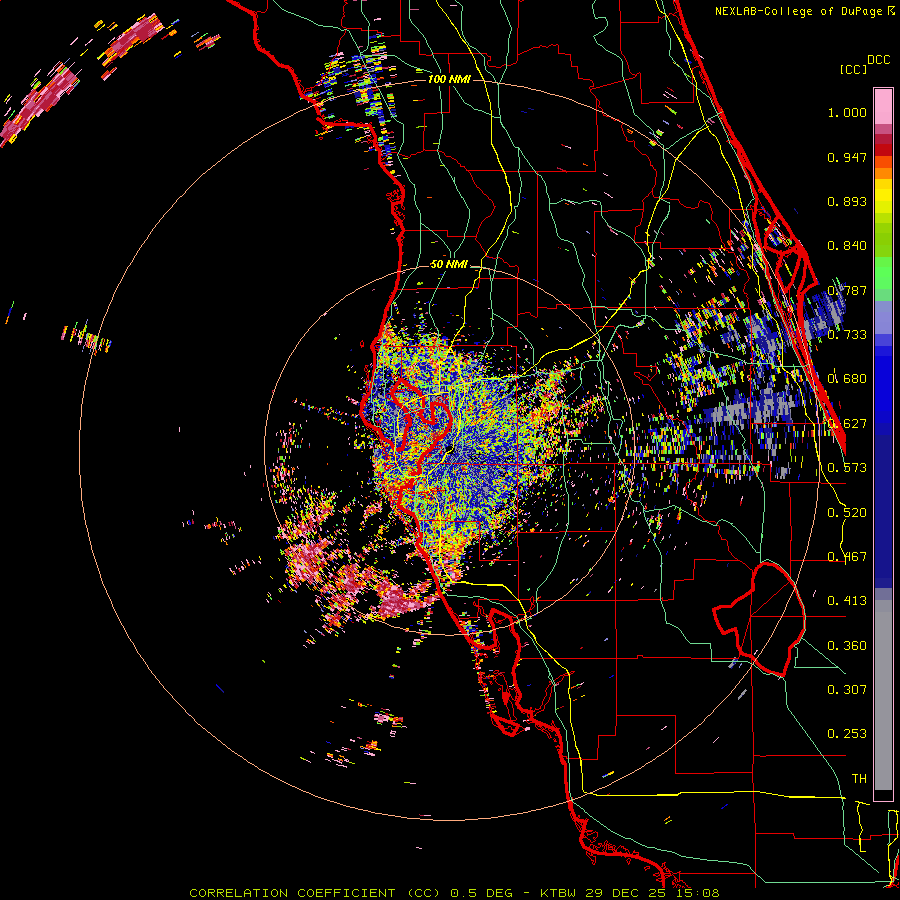Viewport: 900px width, 900px height.
Task: Select the 0.787 legend value
Action: click(x=847, y=290)
